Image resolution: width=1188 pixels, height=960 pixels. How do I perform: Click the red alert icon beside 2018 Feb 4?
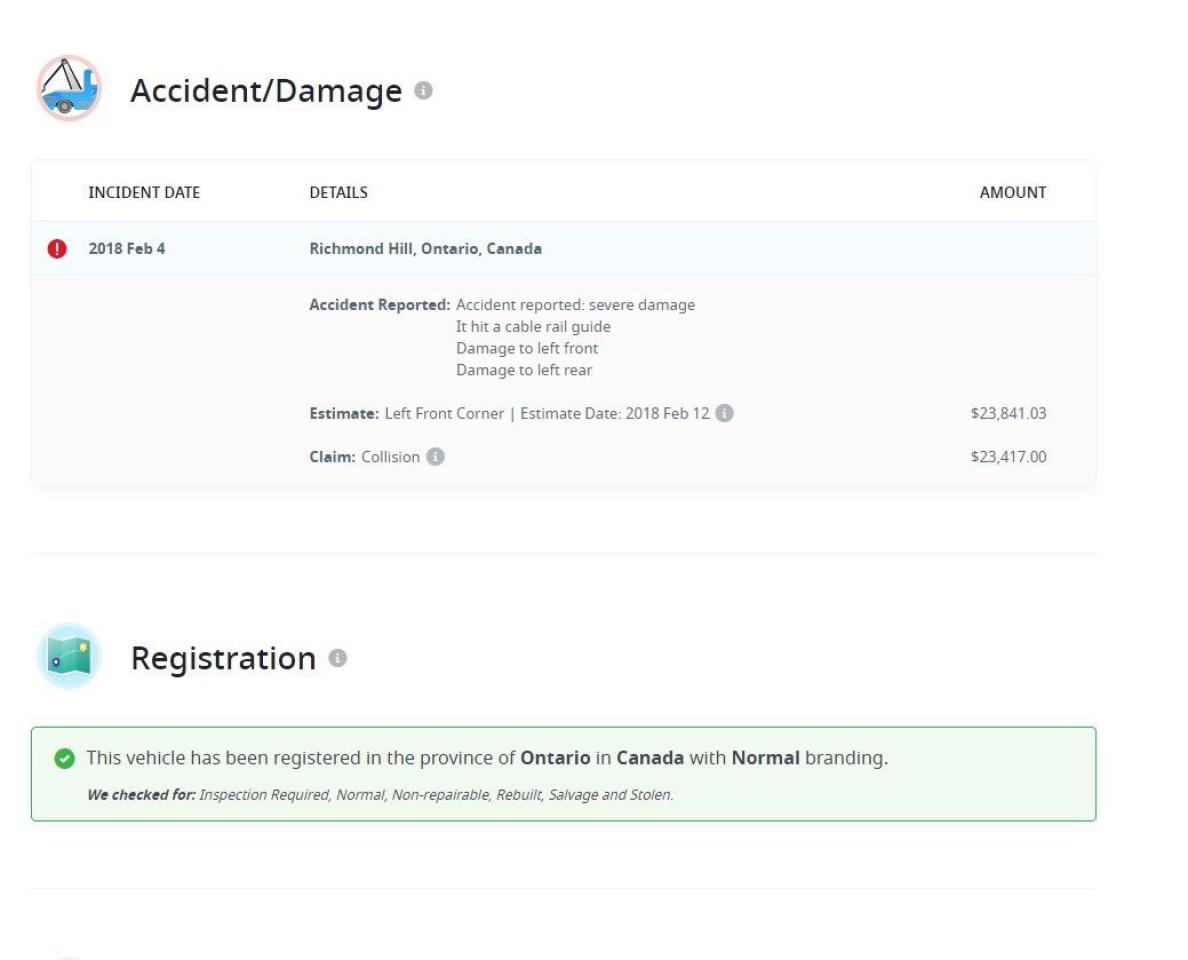57,249
